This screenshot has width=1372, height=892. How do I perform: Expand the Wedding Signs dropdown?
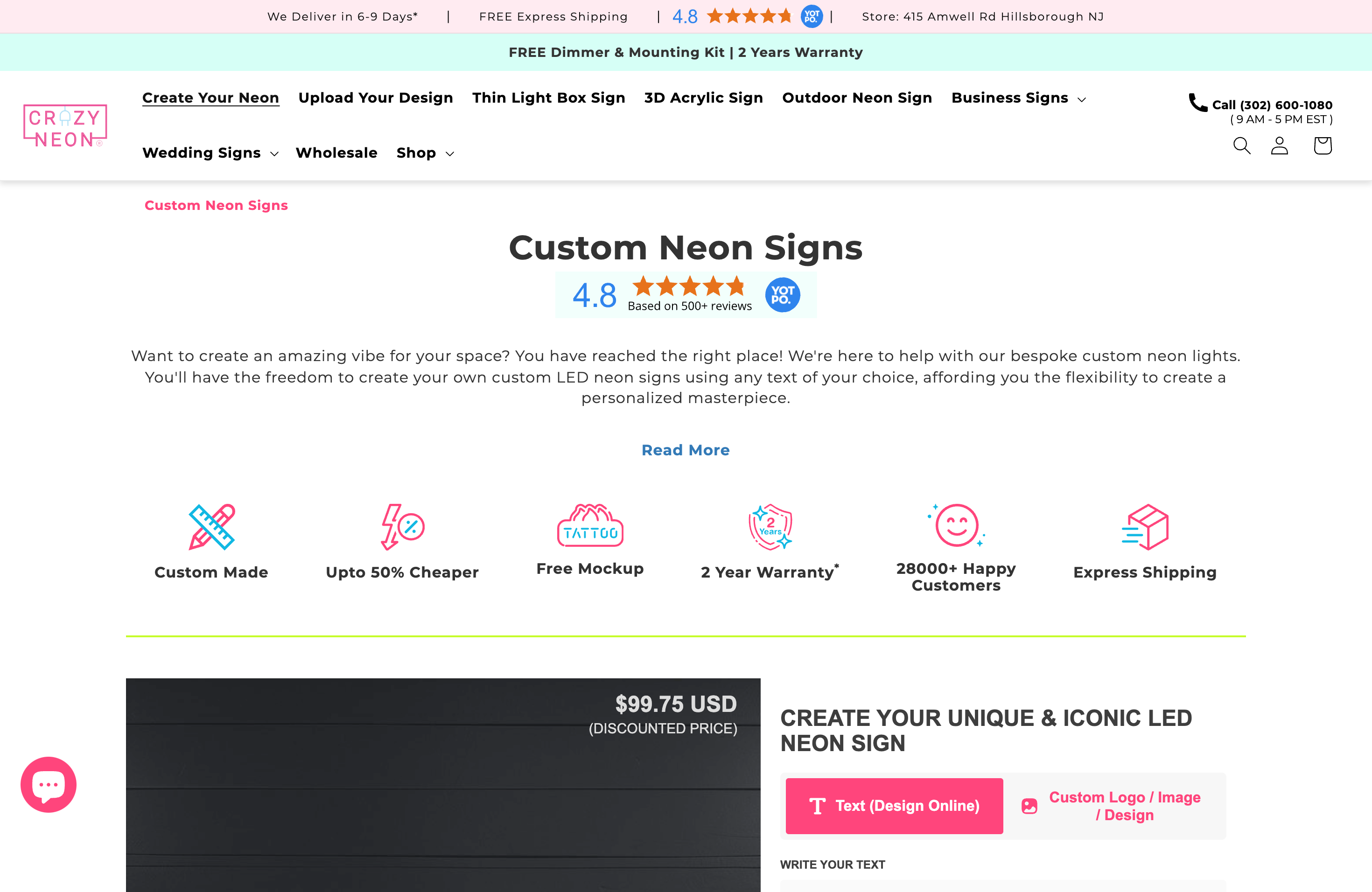(210, 153)
